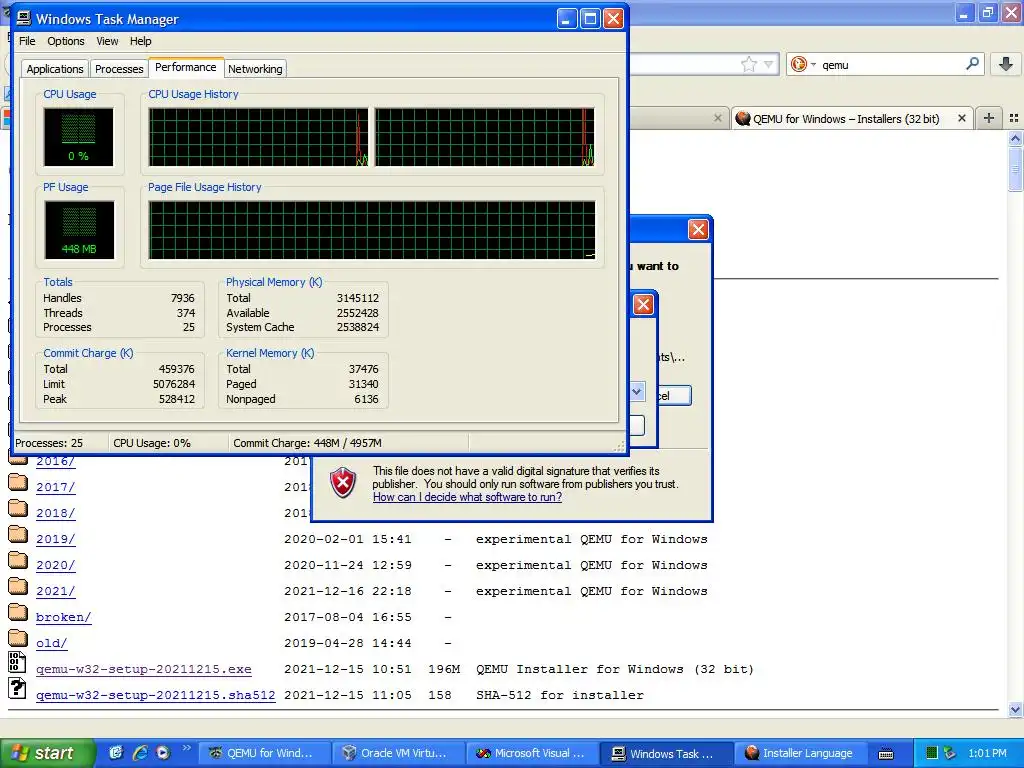Download qemu-w32-setup-20211215.exe
1024x768 pixels.
(x=144, y=669)
